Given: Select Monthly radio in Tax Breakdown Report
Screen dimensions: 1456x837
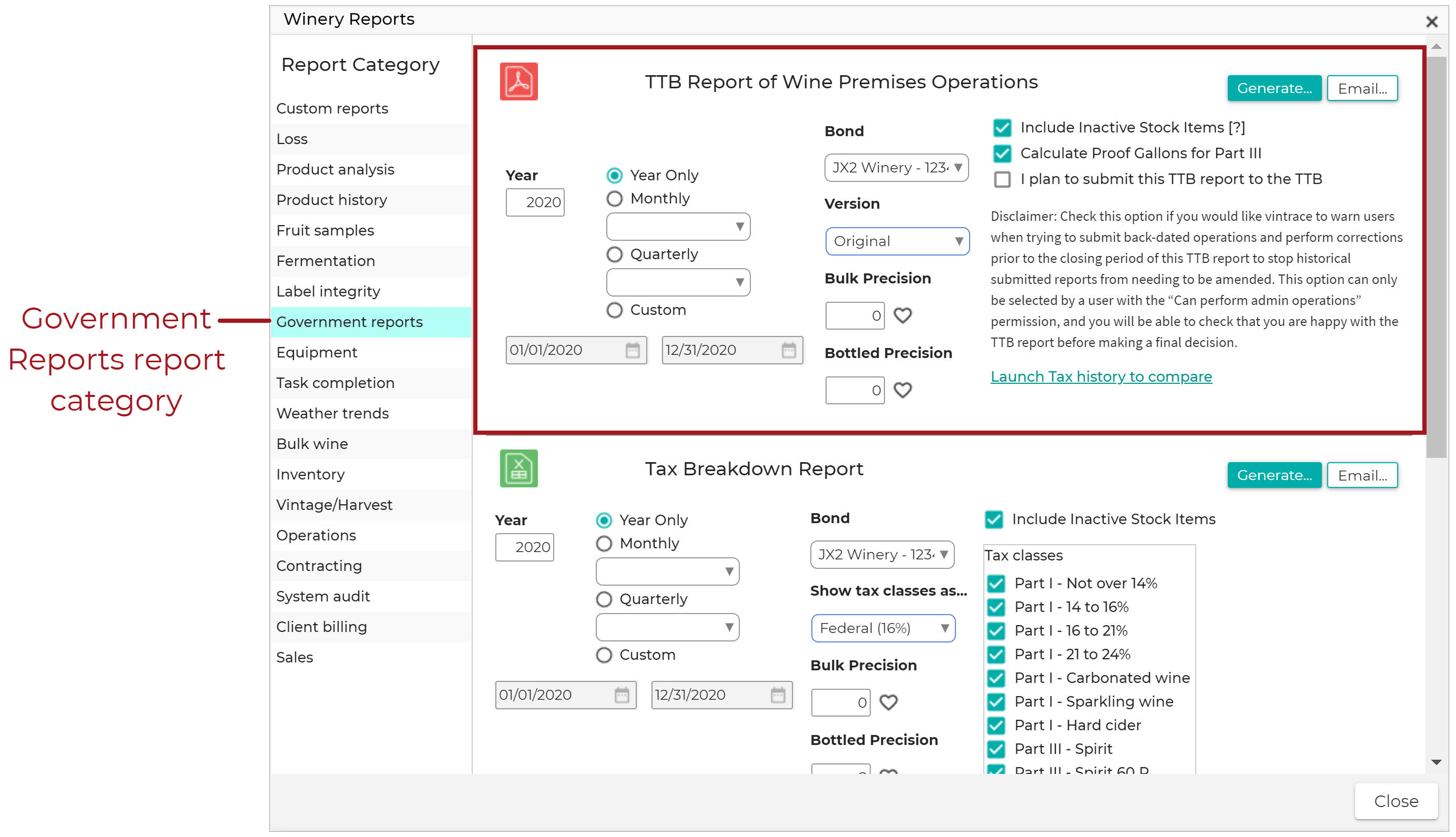Looking at the screenshot, I should [604, 544].
